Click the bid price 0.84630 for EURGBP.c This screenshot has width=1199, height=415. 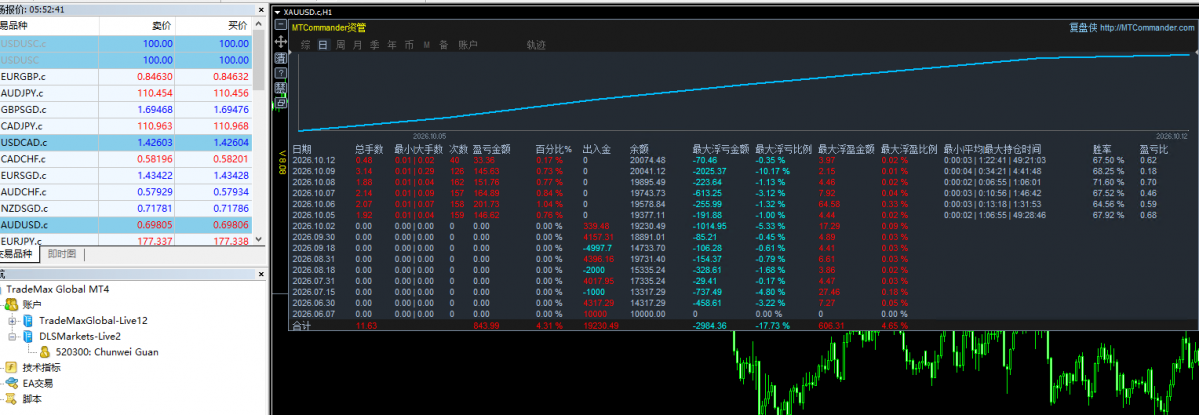click(155, 76)
